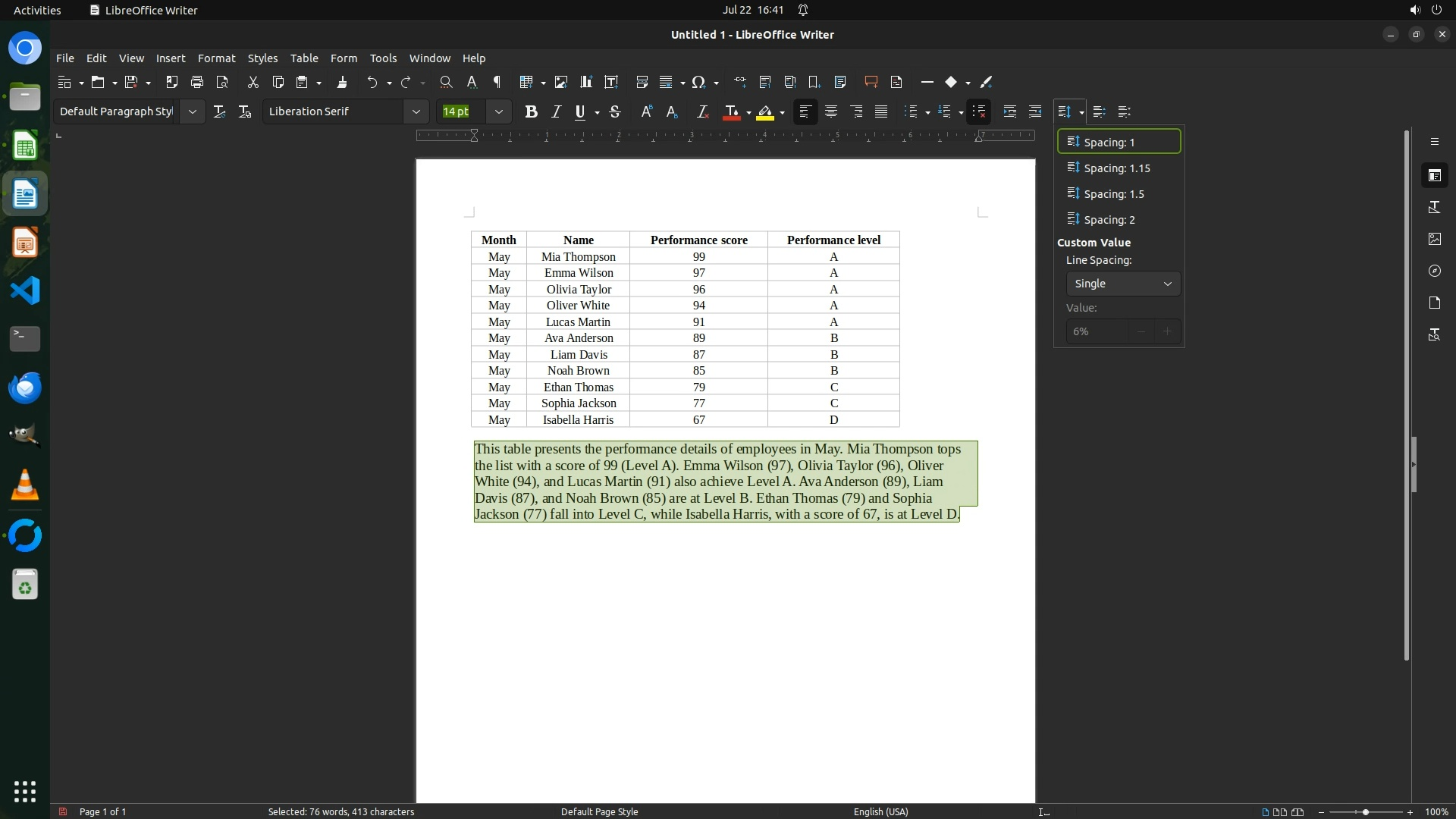The height and width of the screenshot is (819, 1456).
Task: Open the sidebar Navigator compass icon
Action: [1434, 271]
